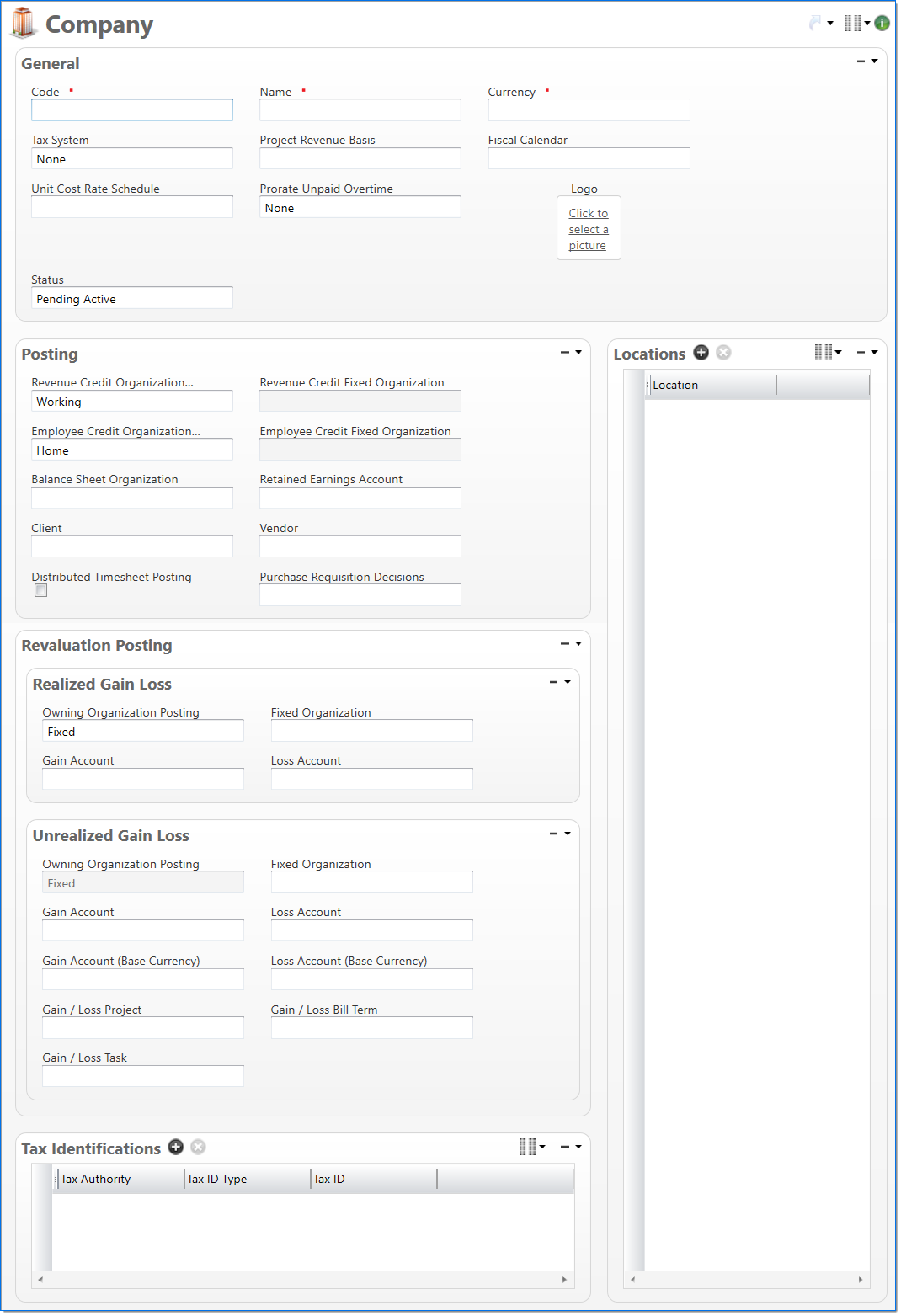This screenshot has width=901, height=1316.
Task: Toggle the Distributed Timesheet Posting checkbox
Action: click(40, 591)
